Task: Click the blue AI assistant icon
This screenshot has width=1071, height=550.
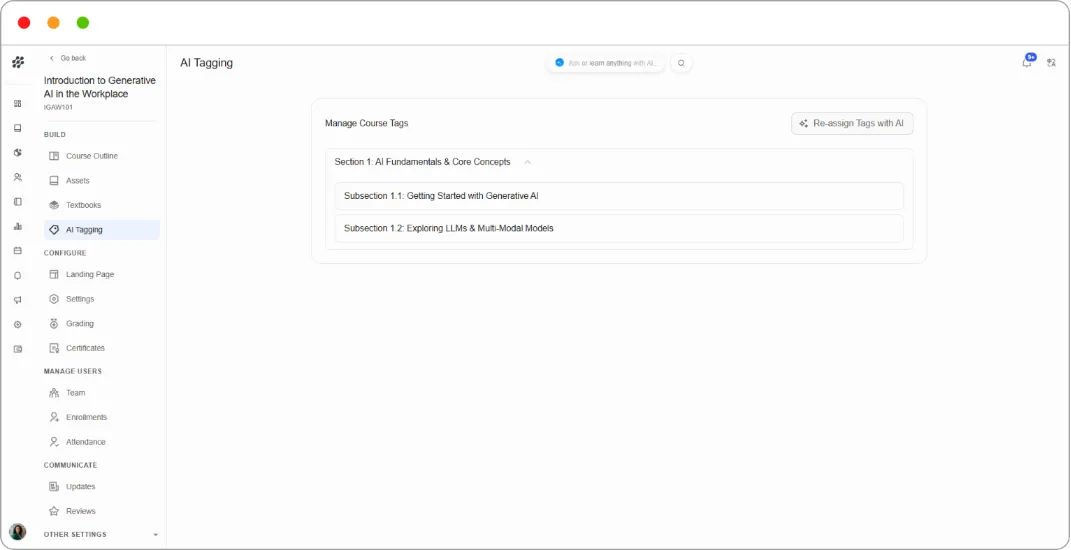Action: coord(559,63)
